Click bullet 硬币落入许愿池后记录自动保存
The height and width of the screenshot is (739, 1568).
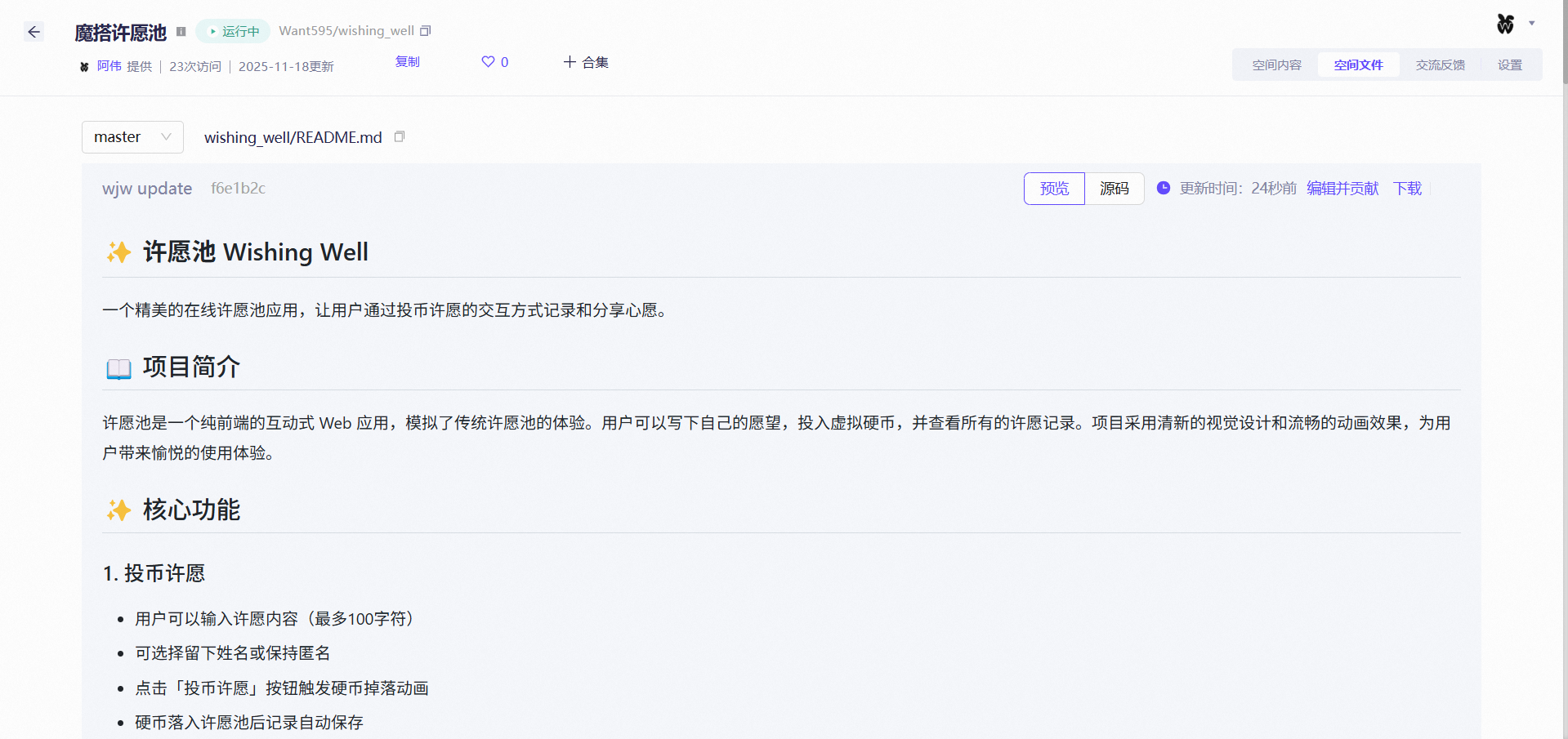[249, 723]
